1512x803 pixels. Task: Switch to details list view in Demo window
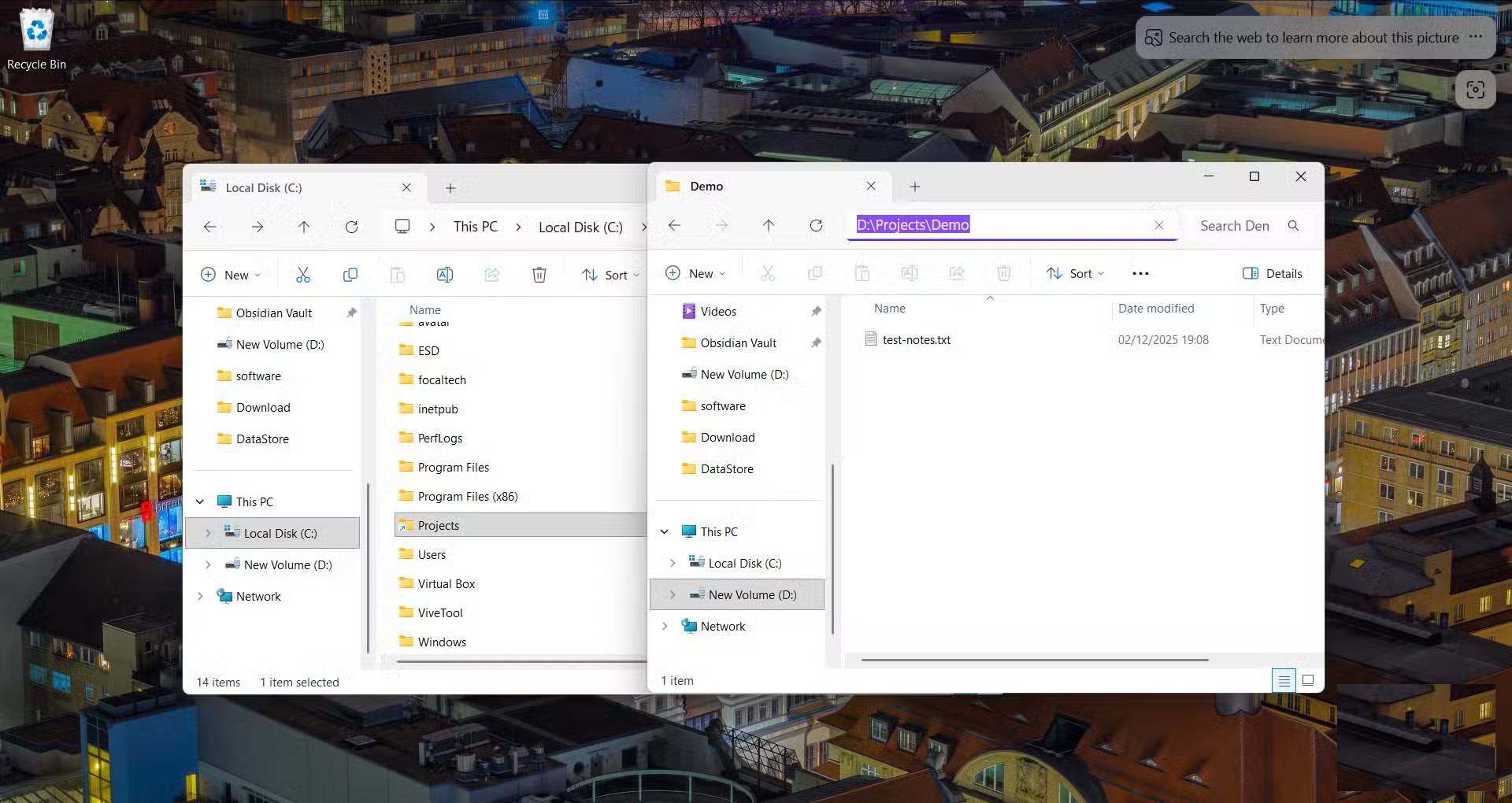tap(1284, 680)
